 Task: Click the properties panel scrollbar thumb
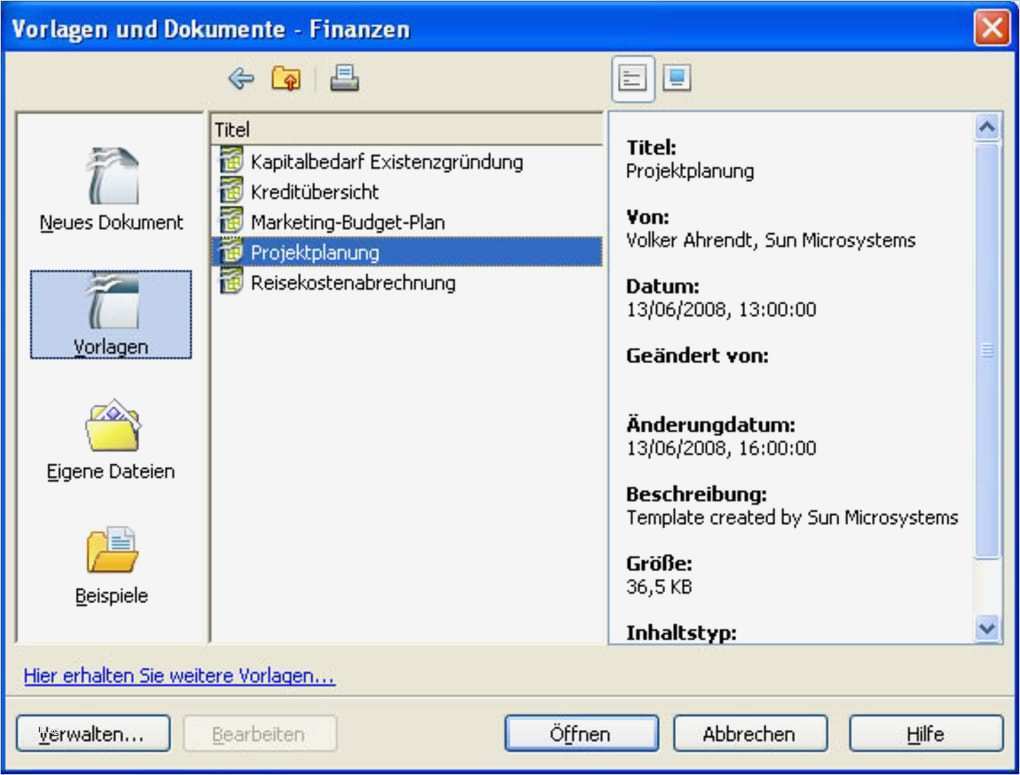[987, 350]
